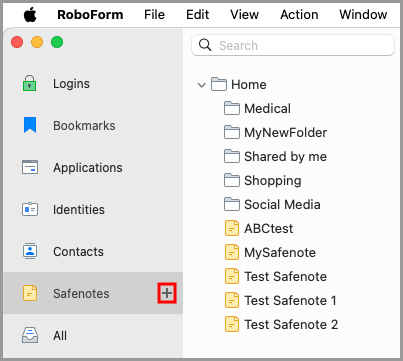The height and width of the screenshot is (361, 403).
Task: Open the RoboForm app menu
Action: pos(90,15)
